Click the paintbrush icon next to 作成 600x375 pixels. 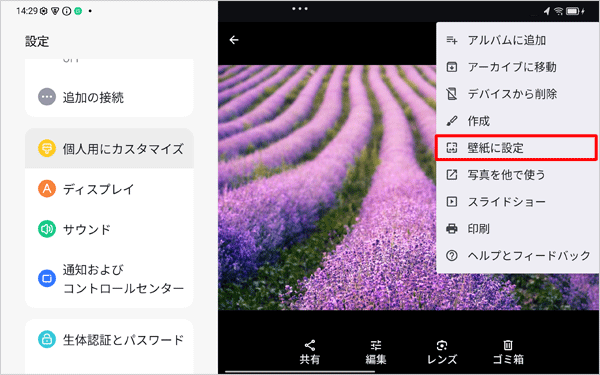click(x=452, y=121)
